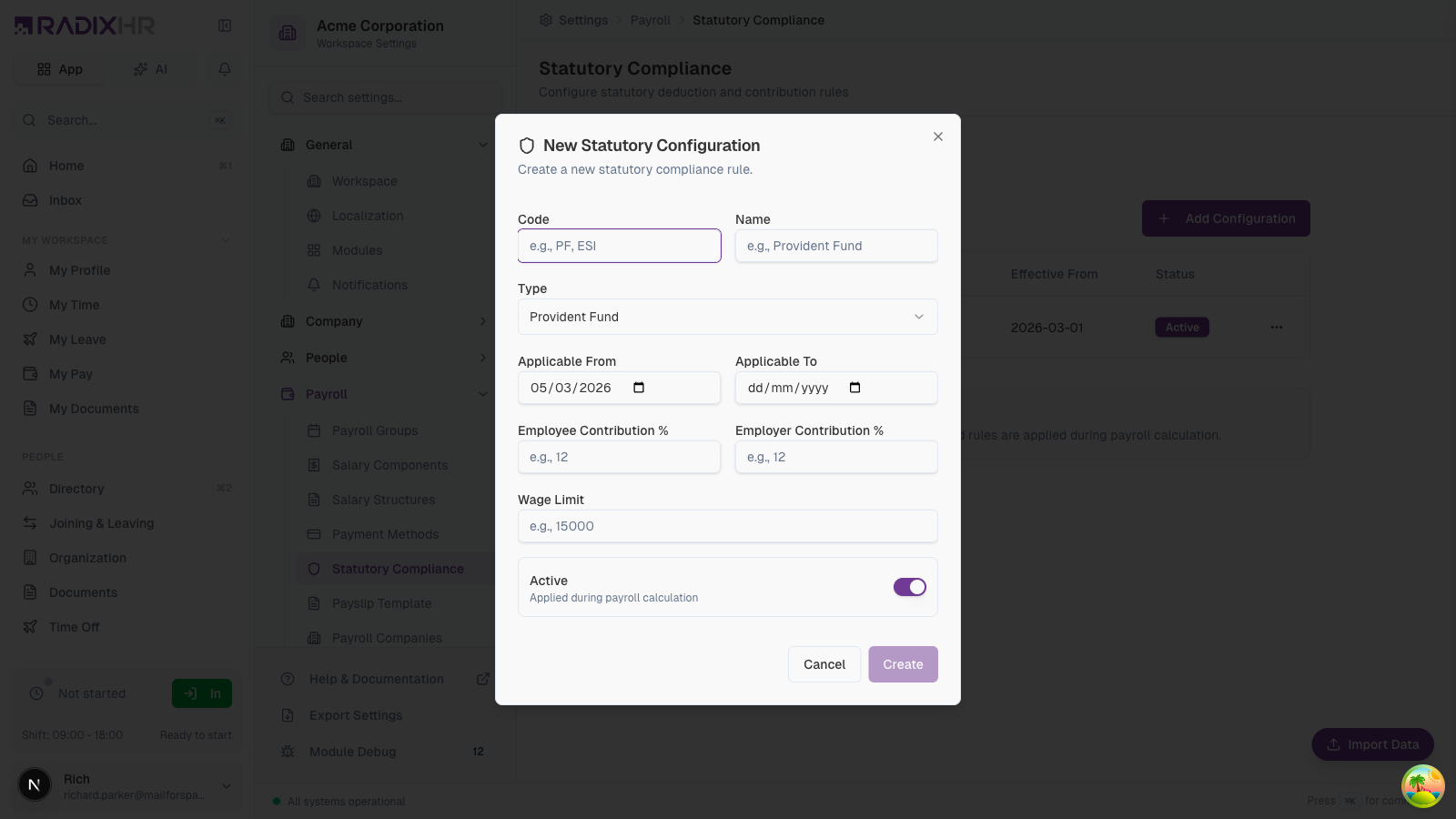Open Help & Documentation link
Image resolution: width=1456 pixels, height=819 pixels.
click(x=384, y=679)
